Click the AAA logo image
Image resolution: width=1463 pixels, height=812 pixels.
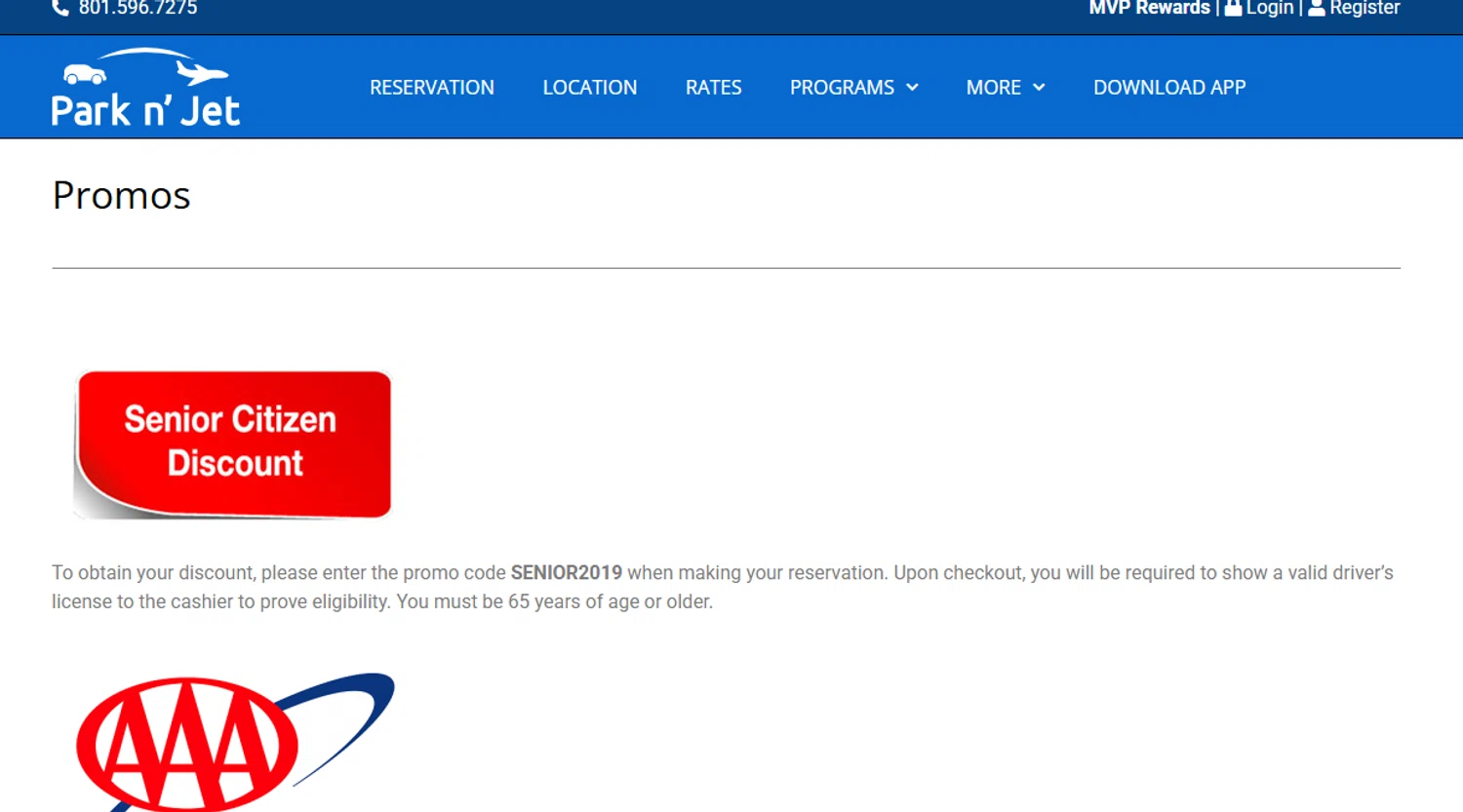234,742
